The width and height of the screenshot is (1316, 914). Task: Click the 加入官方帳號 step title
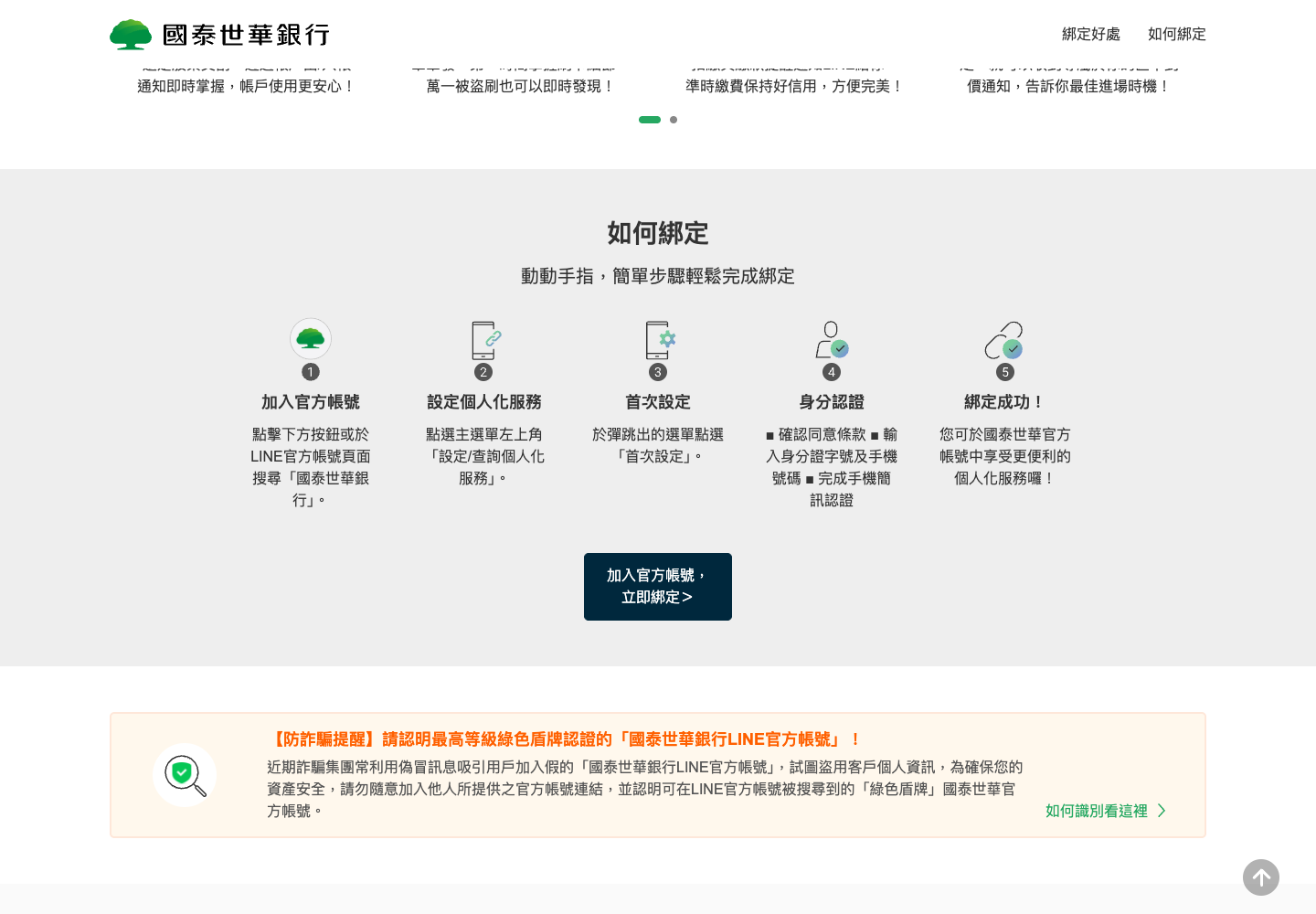pos(311,402)
